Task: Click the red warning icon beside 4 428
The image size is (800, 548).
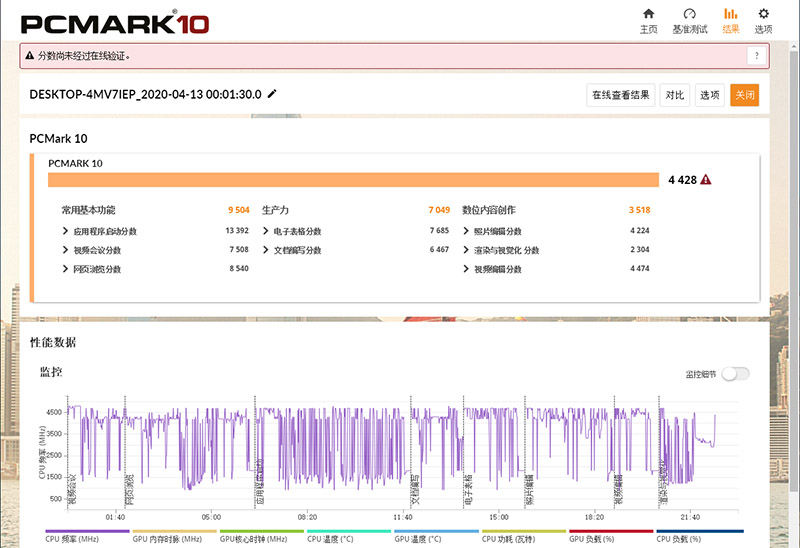Action: [x=706, y=180]
